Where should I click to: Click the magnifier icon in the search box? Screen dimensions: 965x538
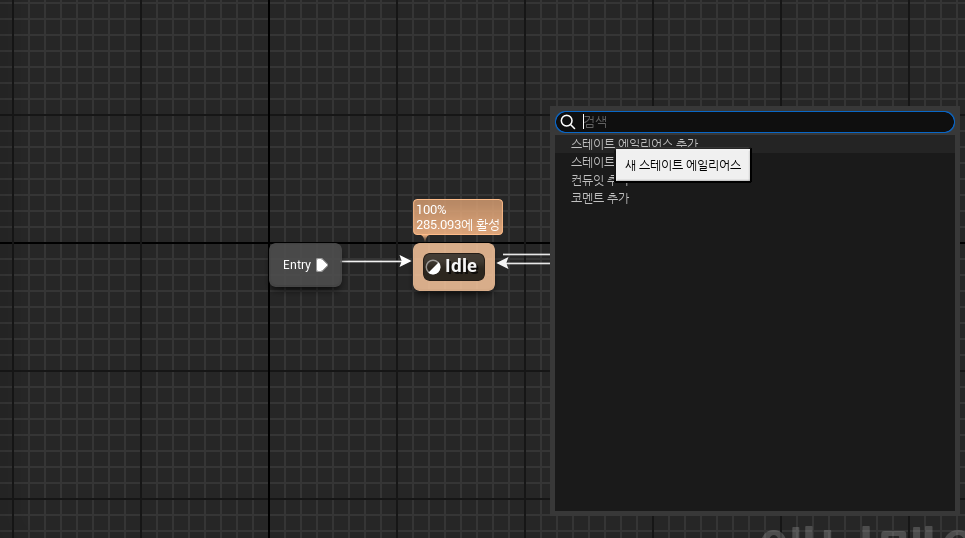click(x=568, y=122)
